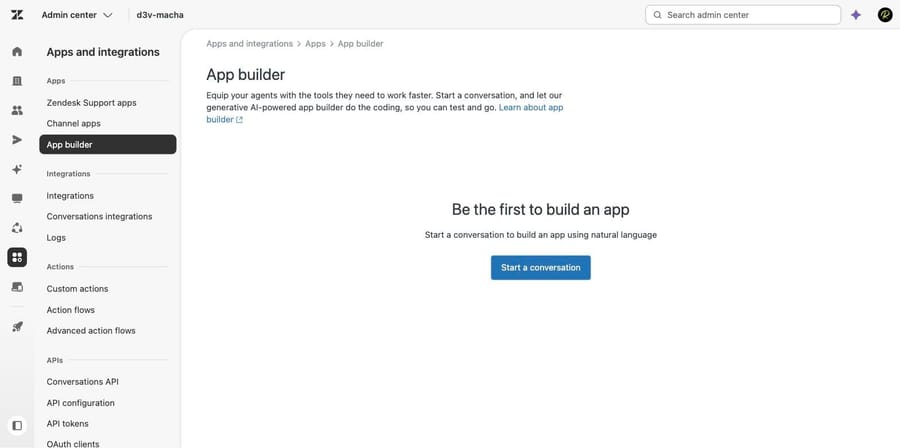Click the App builder page heading

246,75
